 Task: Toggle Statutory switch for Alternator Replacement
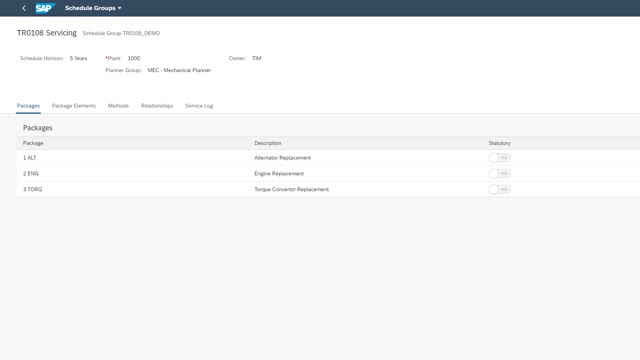(500, 158)
